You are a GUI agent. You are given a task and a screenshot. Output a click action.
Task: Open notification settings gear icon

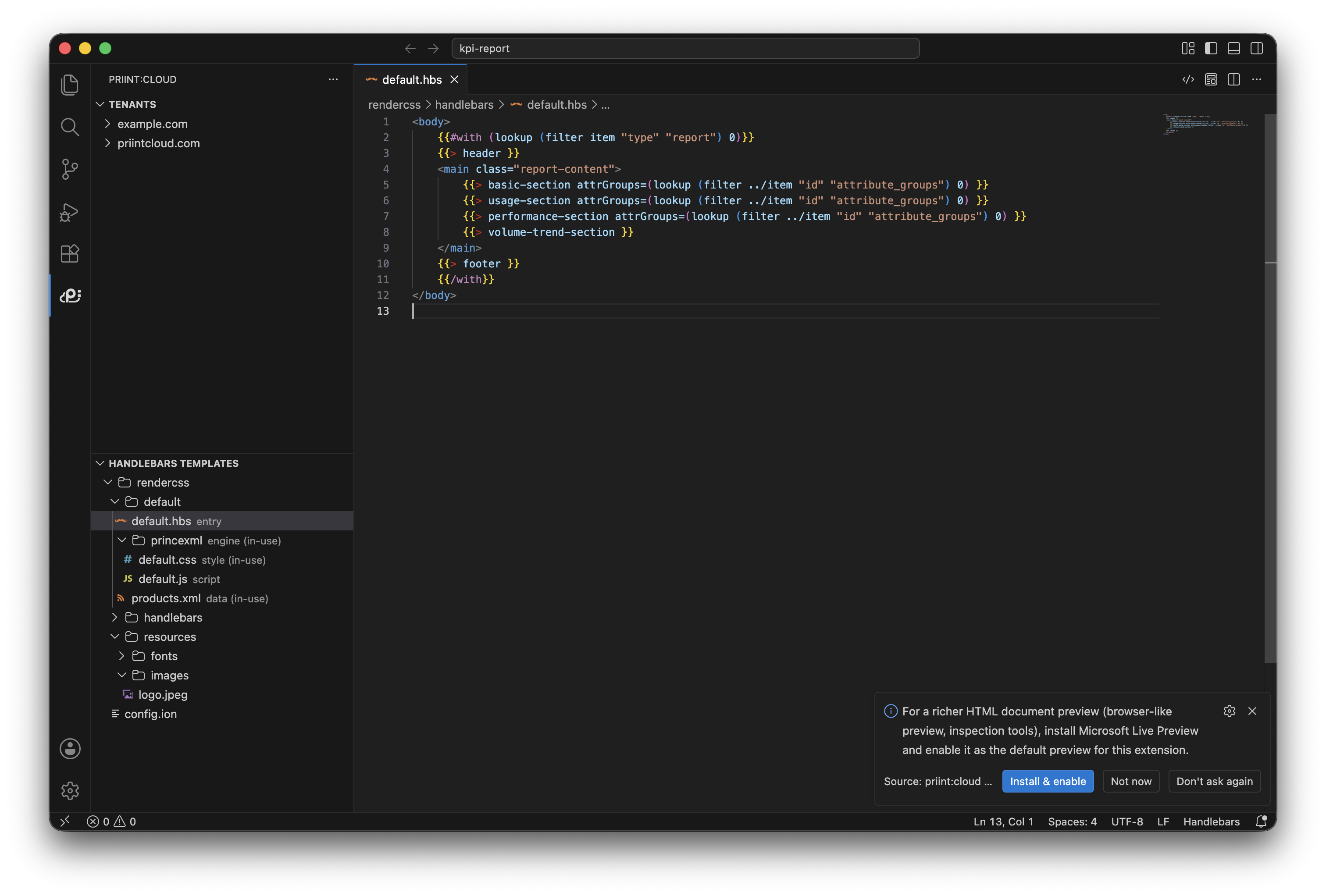1229,711
